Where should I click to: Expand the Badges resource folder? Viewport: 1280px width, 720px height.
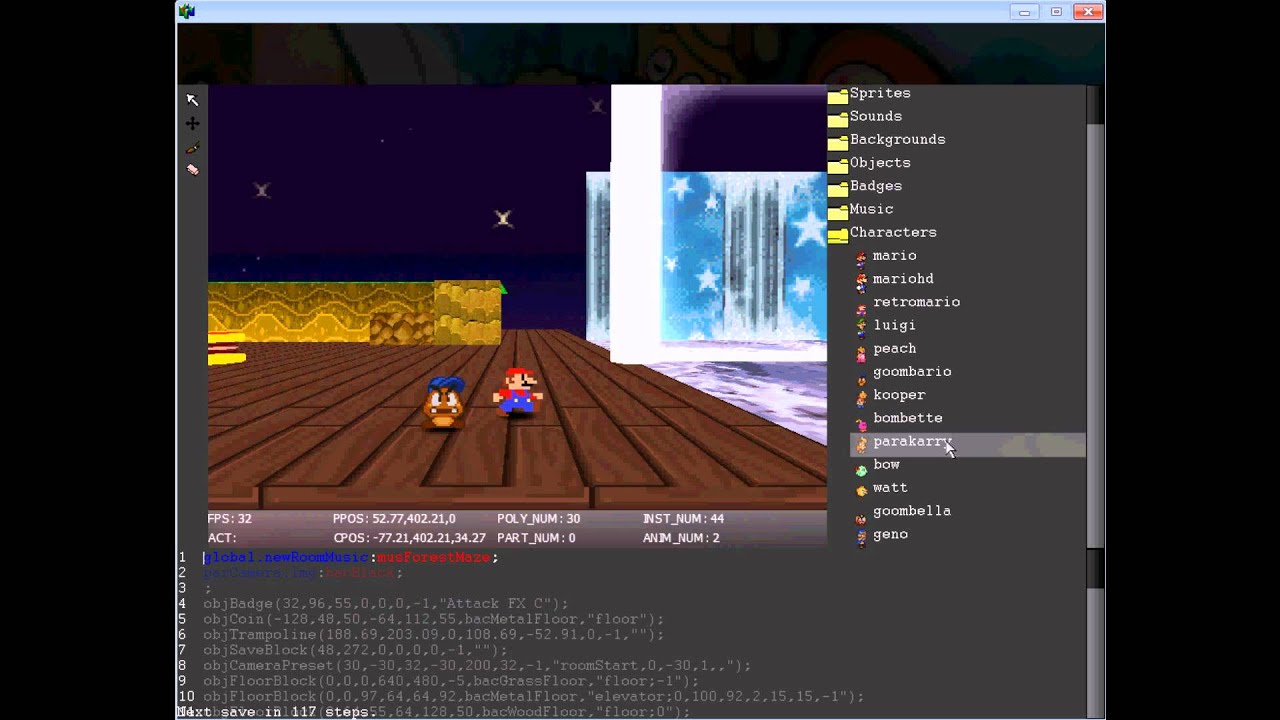876,185
